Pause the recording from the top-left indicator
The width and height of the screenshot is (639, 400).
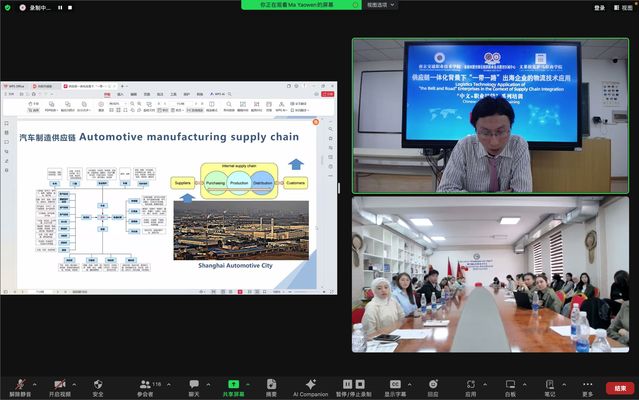point(59,7)
